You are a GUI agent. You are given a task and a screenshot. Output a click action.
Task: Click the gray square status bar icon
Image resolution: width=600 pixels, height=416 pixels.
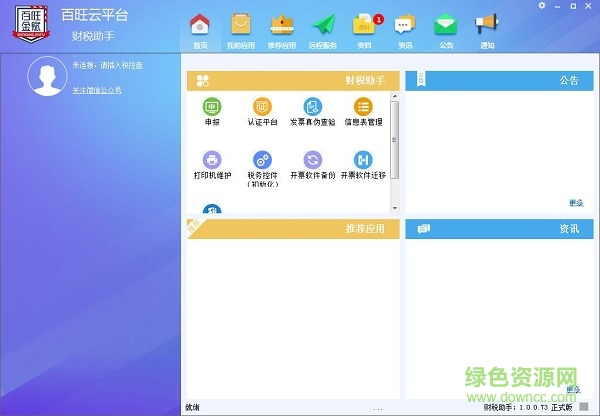pos(584,406)
